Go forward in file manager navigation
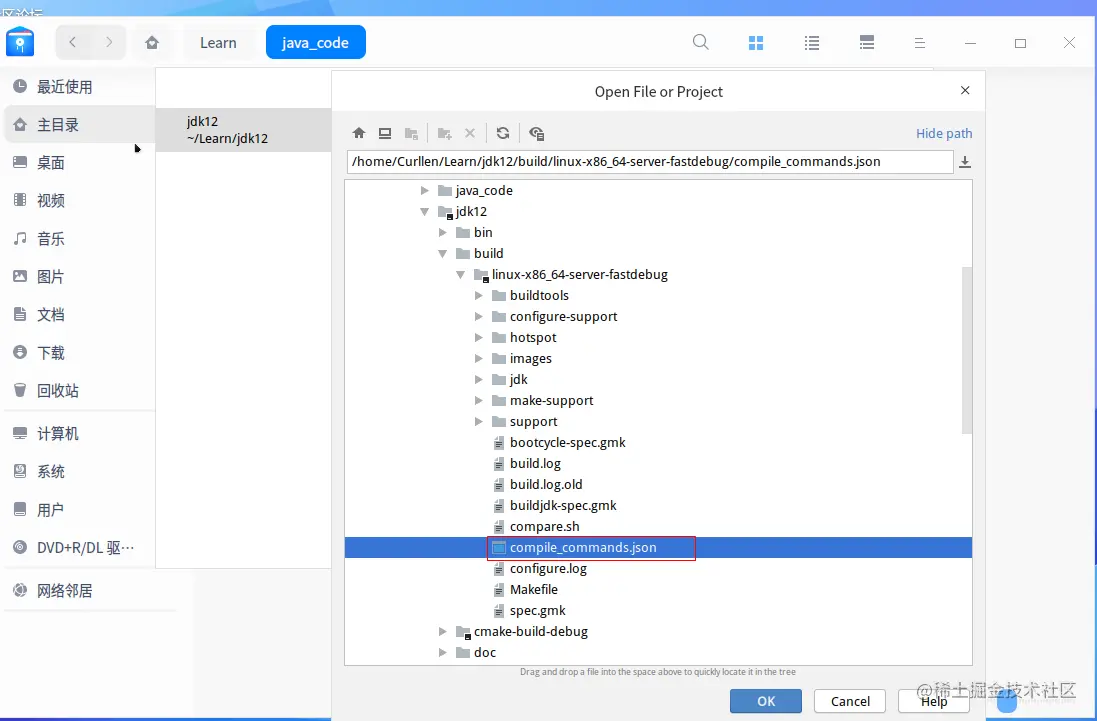Screen dimensions: 1097x721 (x=108, y=42)
